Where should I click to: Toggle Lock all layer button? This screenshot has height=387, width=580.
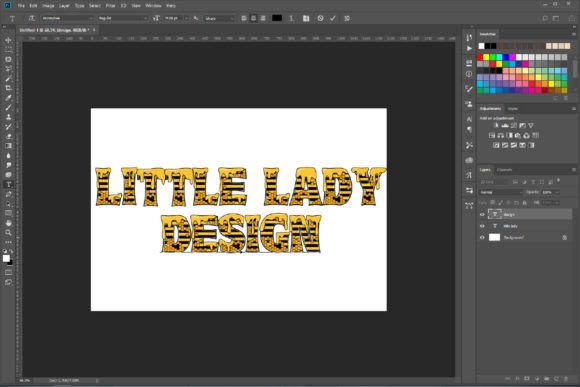coord(525,203)
